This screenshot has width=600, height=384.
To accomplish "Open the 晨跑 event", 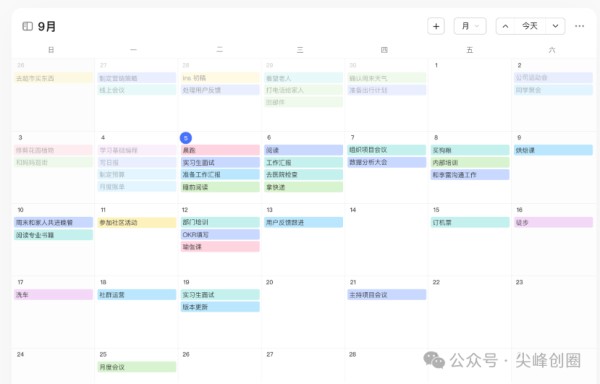I will (220, 150).
